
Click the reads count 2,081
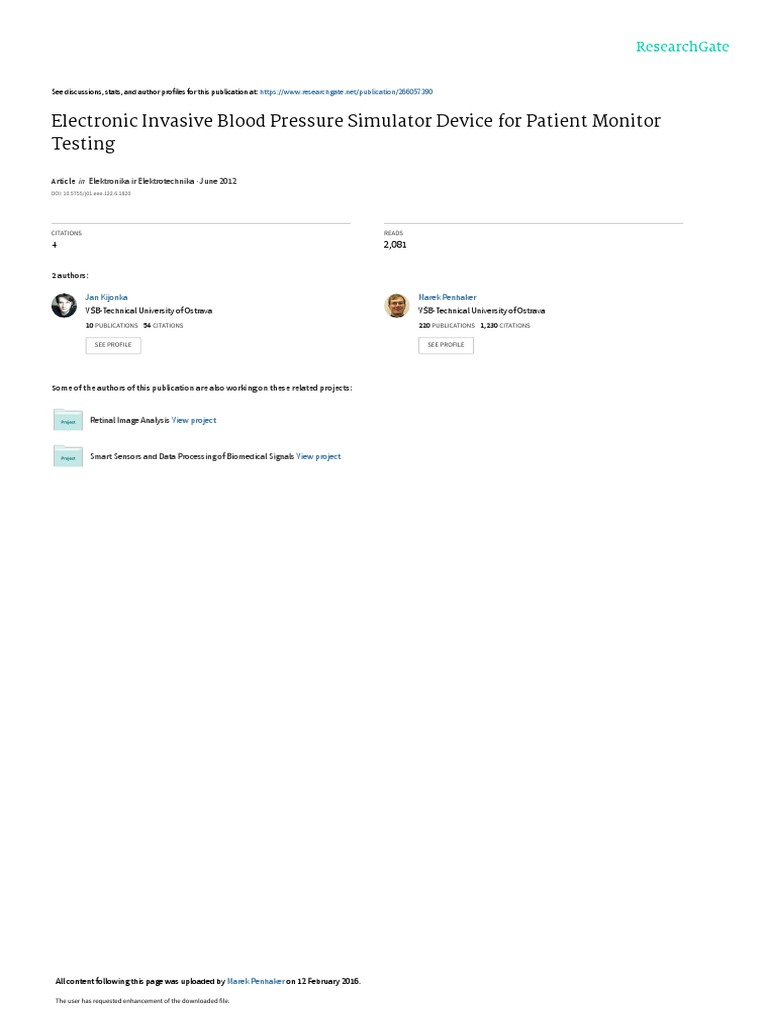tap(395, 245)
